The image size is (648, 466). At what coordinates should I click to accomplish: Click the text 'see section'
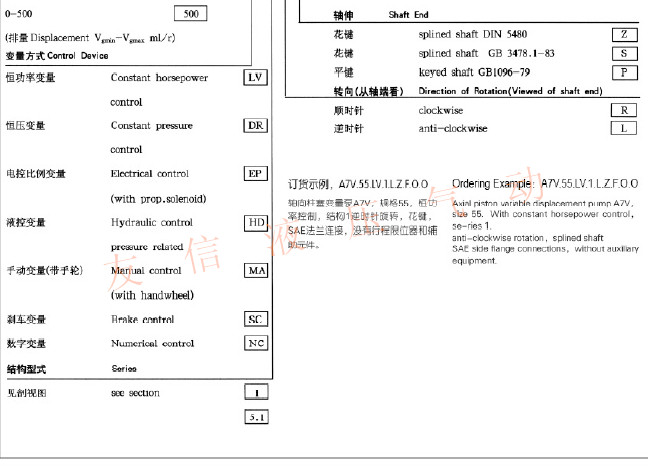click(135, 392)
